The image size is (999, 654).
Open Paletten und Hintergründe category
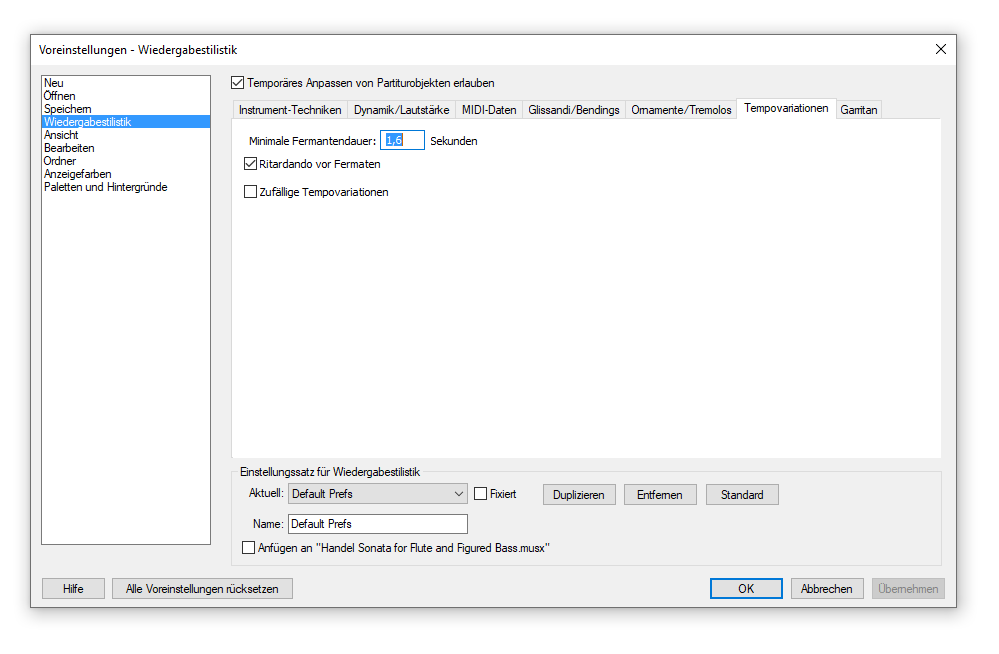click(x=126, y=187)
